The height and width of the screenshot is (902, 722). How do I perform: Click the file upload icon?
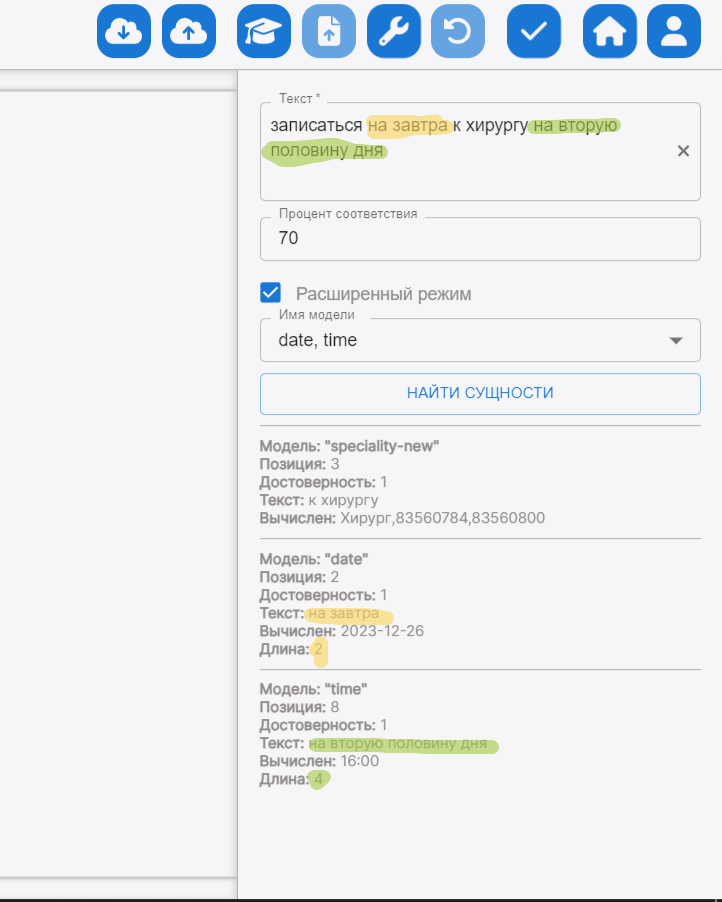click(329, 31)
